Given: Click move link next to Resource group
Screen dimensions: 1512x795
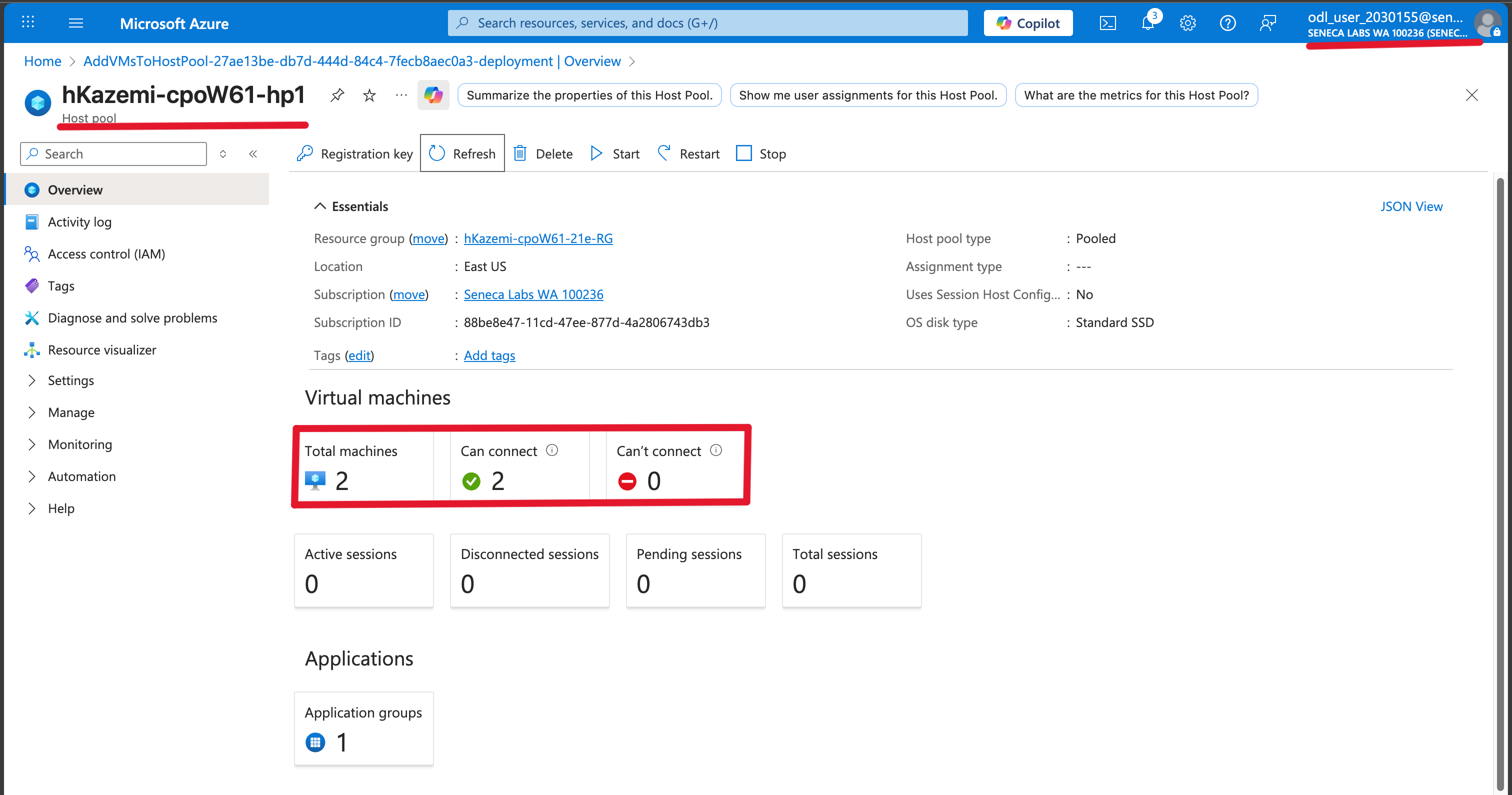Looking at the screenshot, I should point(428,238).
